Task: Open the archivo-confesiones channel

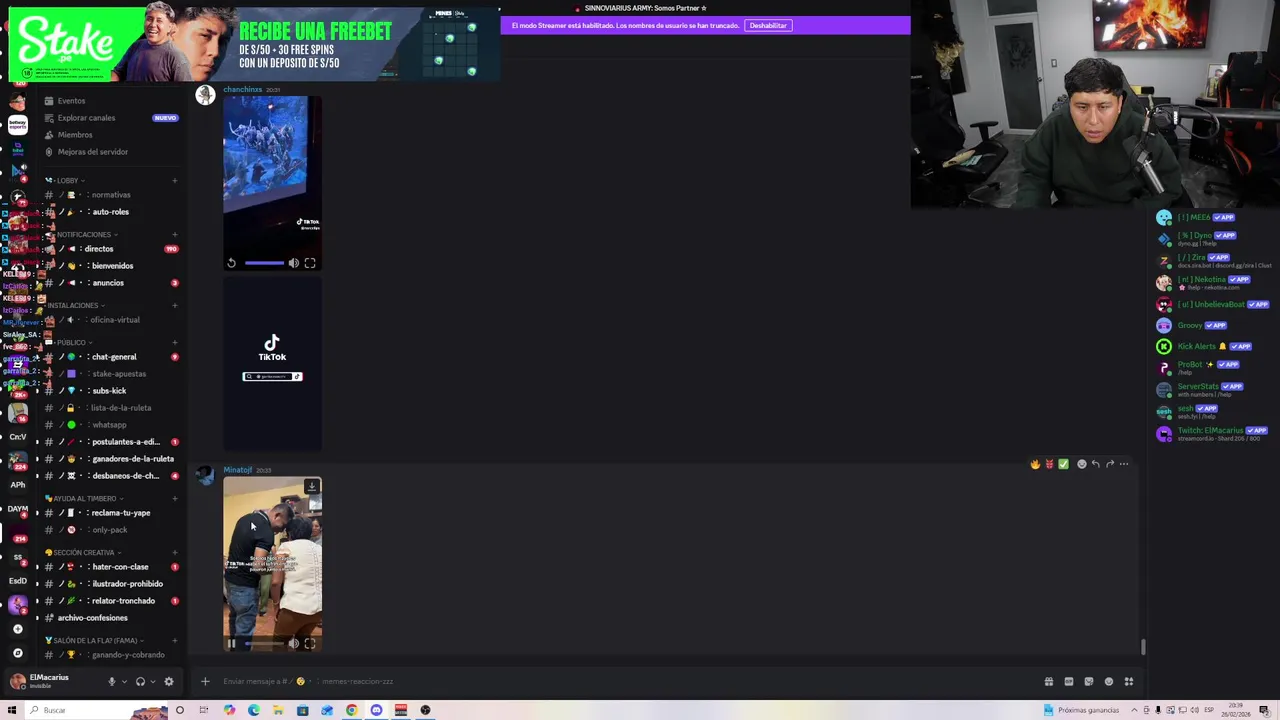Action: (x=92, y=618)
